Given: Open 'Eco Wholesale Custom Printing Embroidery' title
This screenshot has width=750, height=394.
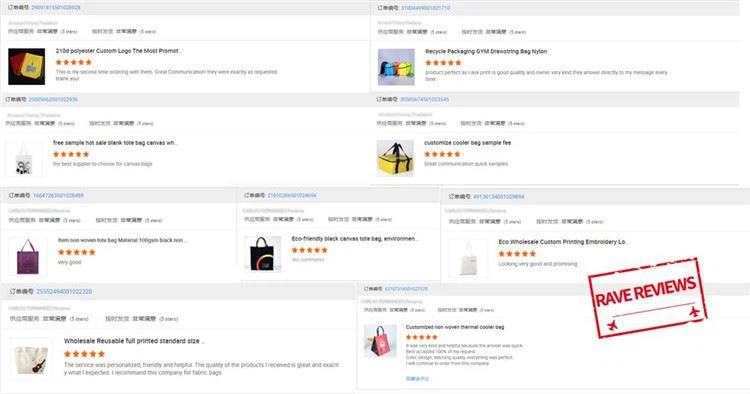Looking at the screenshot, I should point(563,242).
